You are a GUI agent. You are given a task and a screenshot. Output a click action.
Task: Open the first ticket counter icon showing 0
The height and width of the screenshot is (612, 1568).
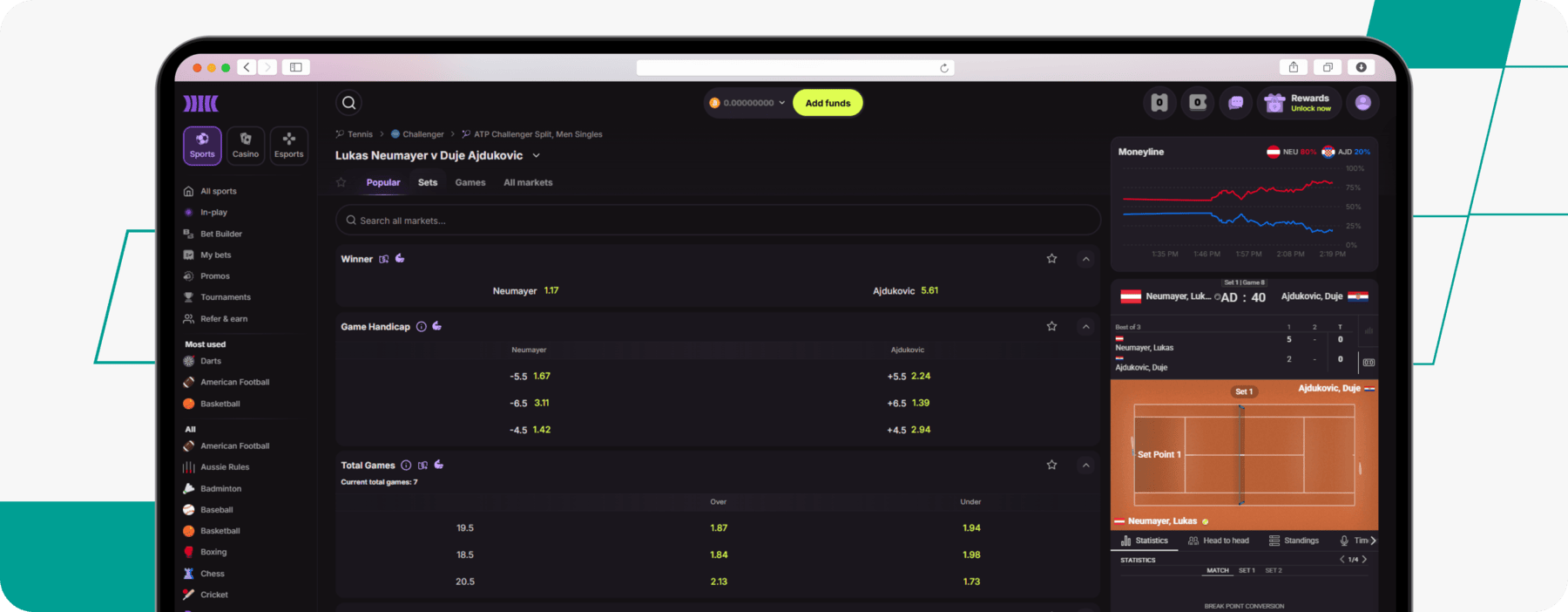click(1159, 103)
